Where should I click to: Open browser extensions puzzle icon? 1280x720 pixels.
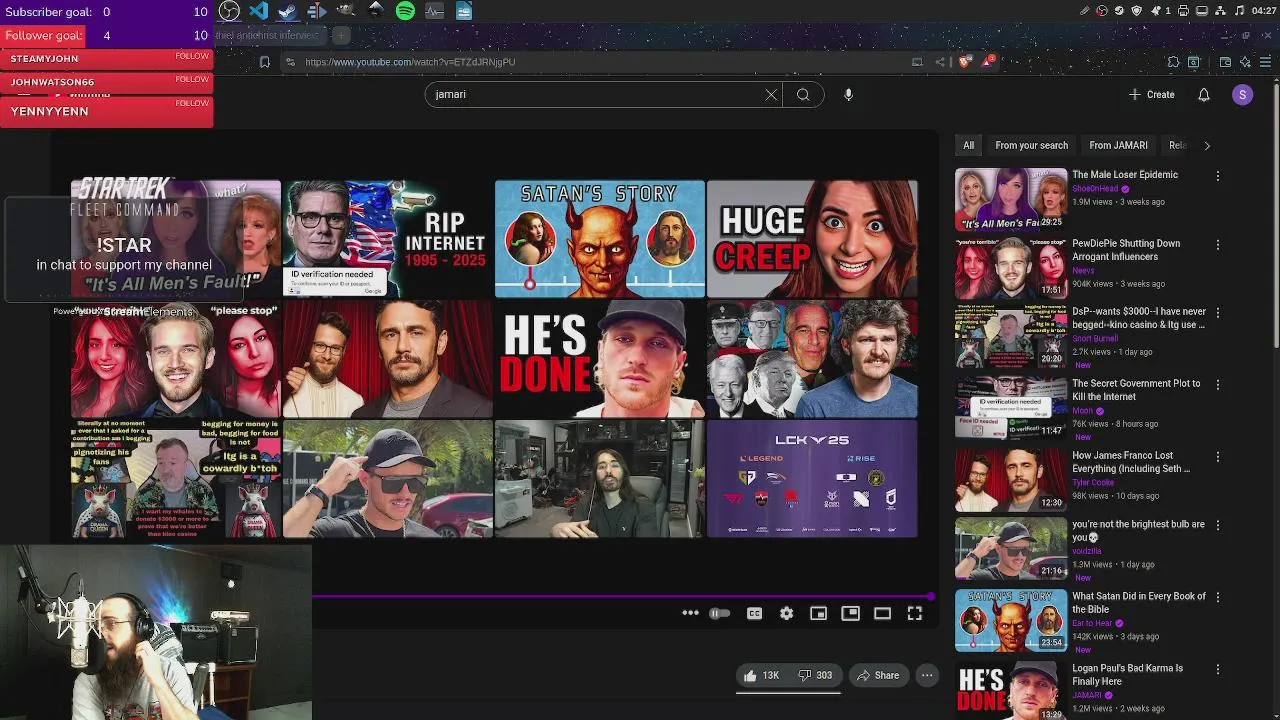(1174, 62)
